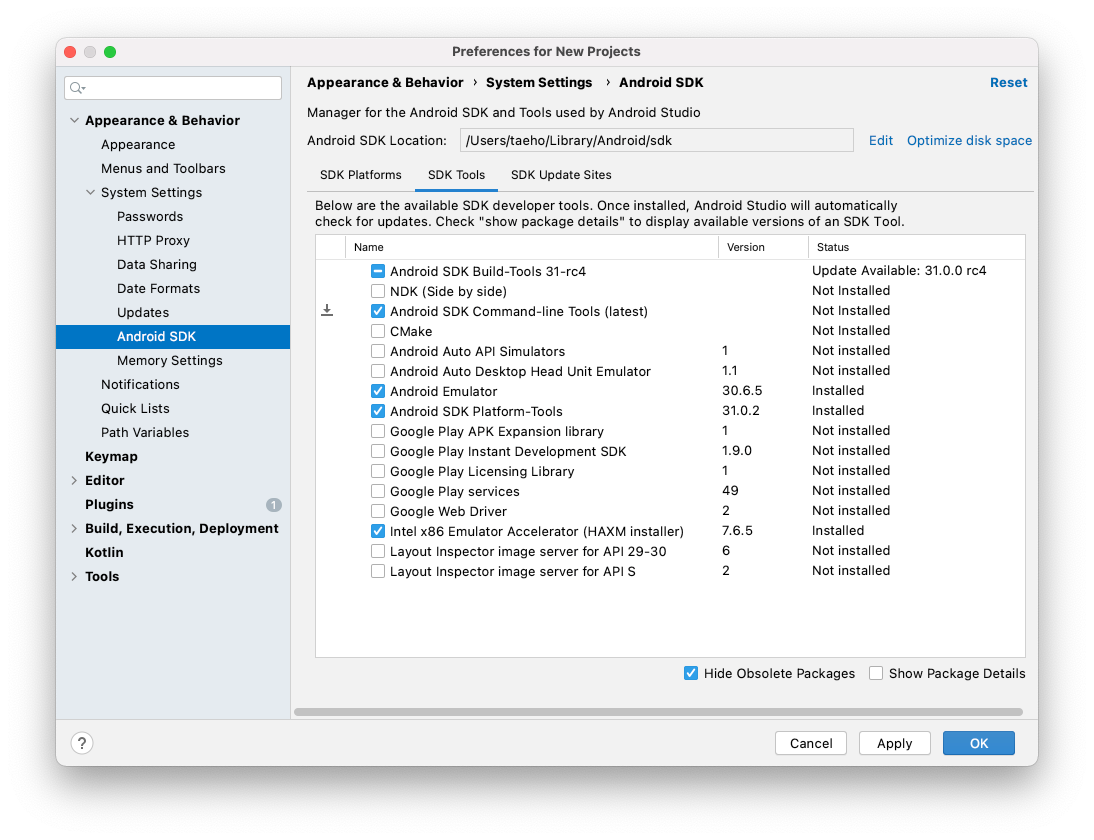Click version 30.6.5 of Android Emulator
Image resolution: width=1094 pixels, height=840 pixels.
742,391
